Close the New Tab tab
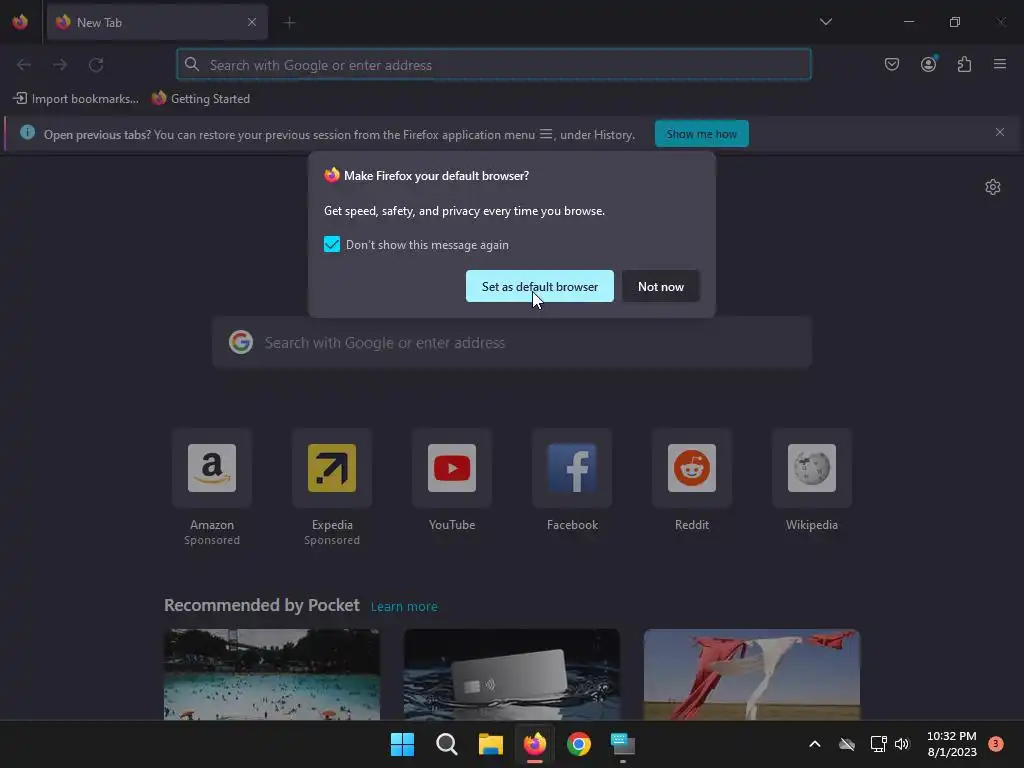The image size is (1024, 768). [x=252, y=22]
